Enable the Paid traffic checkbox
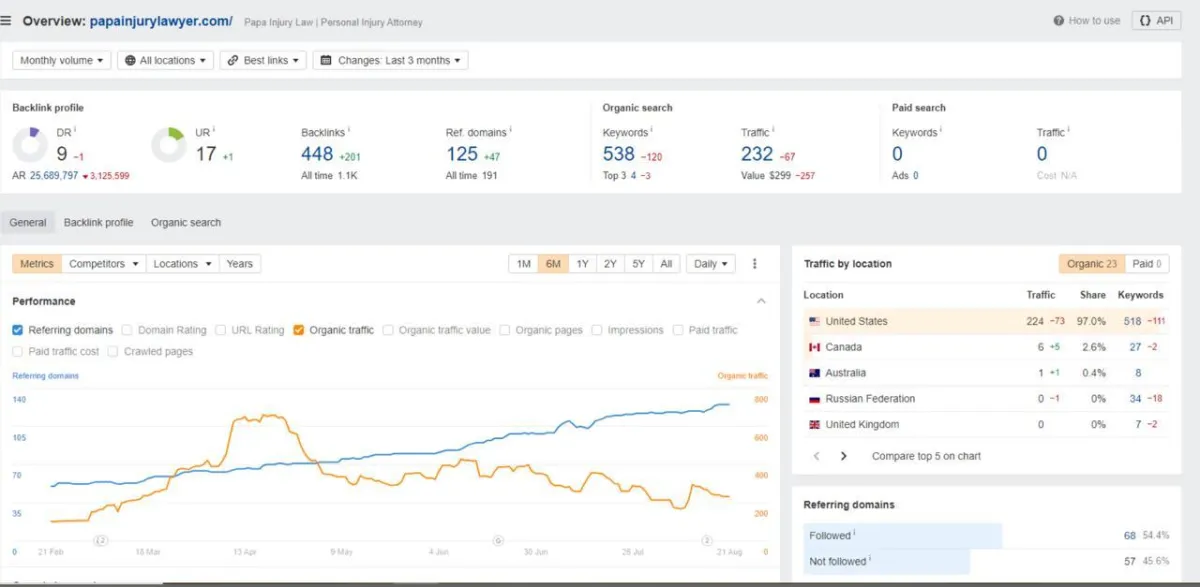The width and height of the screenshot is (1200, 587). point(678,330)
